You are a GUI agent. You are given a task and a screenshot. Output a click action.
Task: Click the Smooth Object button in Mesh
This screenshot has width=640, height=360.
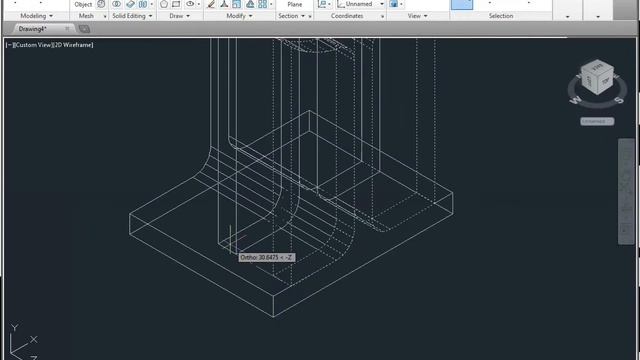tap(83, 4)
